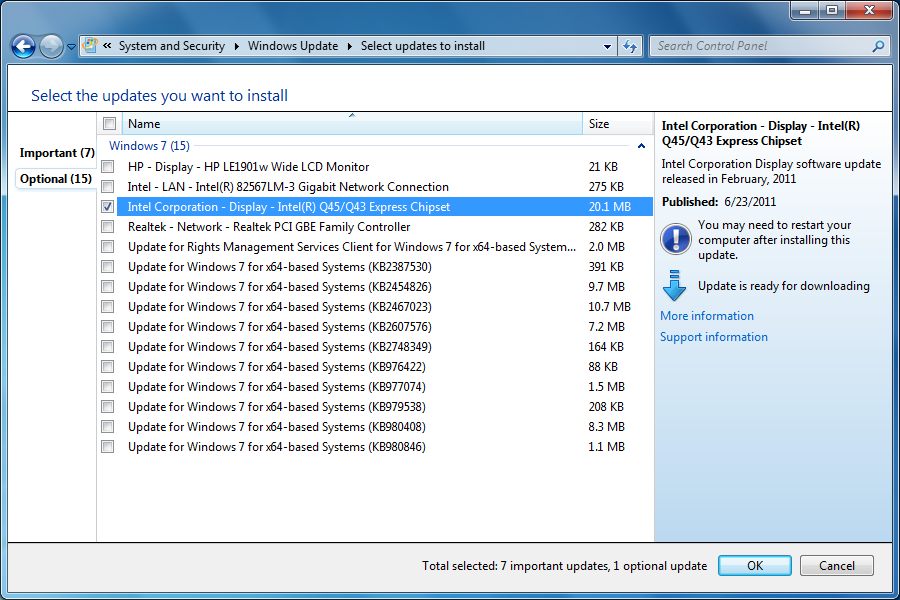Image resolution: width=900 pixels, height=600 pixels.
Task: Expand the address bar history dropdown
Action: click(607, 47)
